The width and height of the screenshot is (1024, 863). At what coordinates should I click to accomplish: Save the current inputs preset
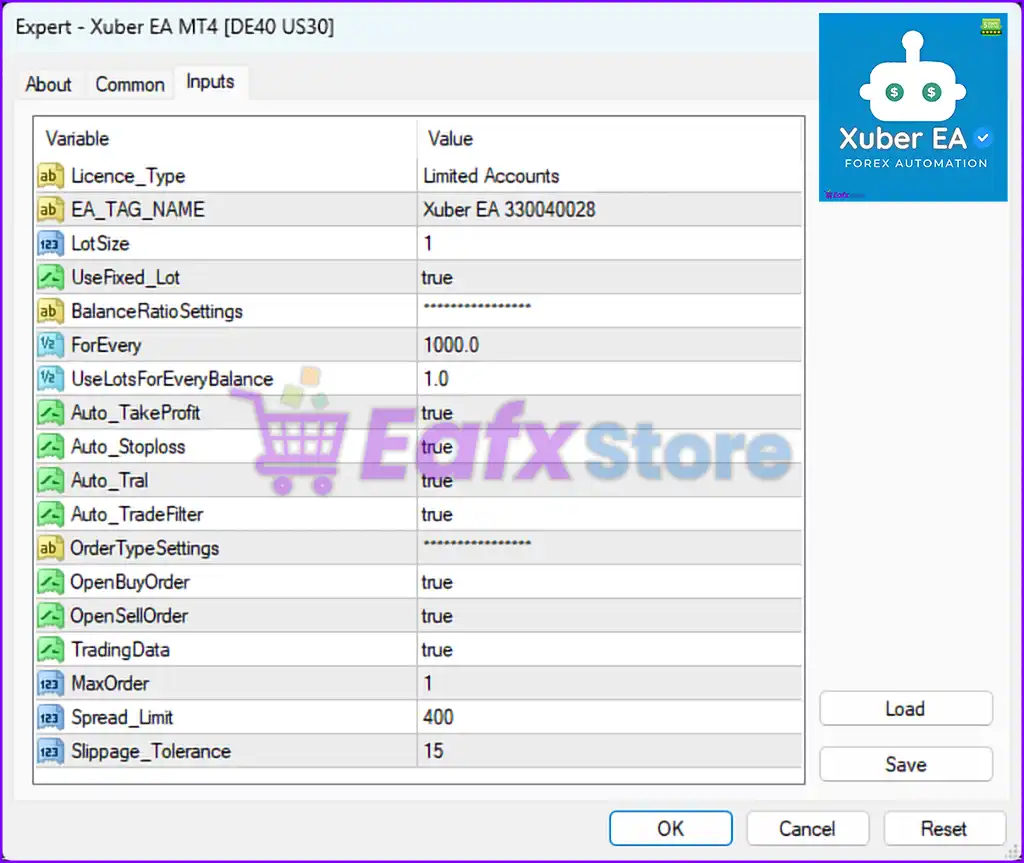click(906, 764)
